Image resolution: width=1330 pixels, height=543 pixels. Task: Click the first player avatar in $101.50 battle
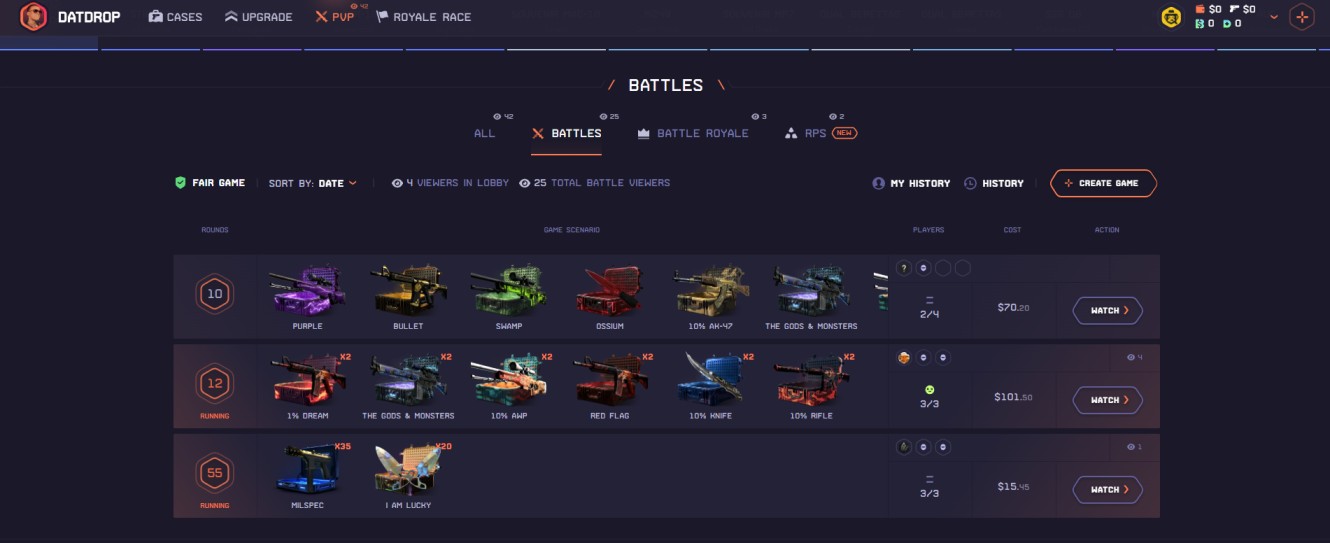click(x=904, y=357)
